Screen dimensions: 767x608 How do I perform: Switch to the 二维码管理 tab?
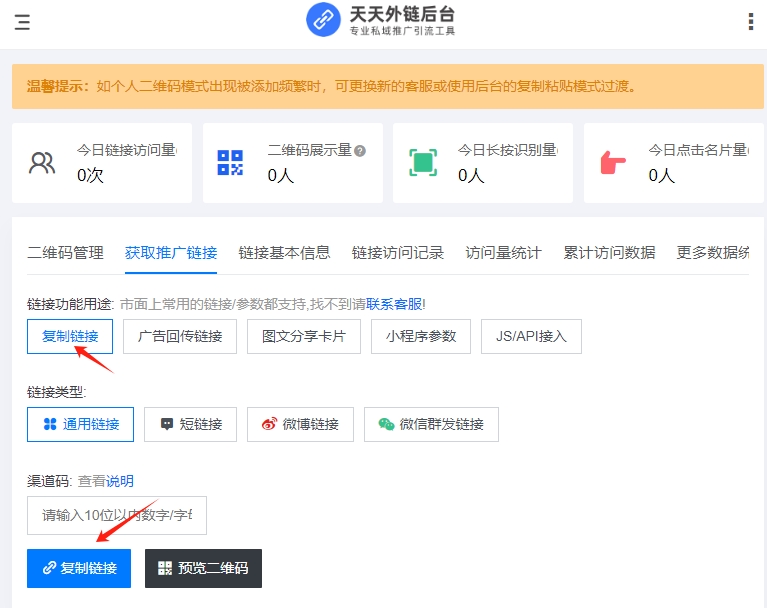pyautogui.click(x=65, y=253)
